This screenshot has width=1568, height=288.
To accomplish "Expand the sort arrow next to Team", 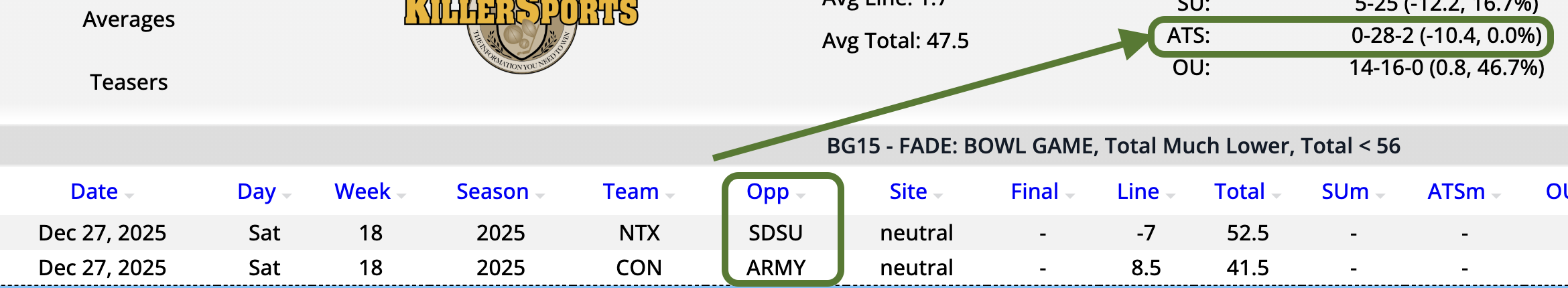I will [670, 196].
